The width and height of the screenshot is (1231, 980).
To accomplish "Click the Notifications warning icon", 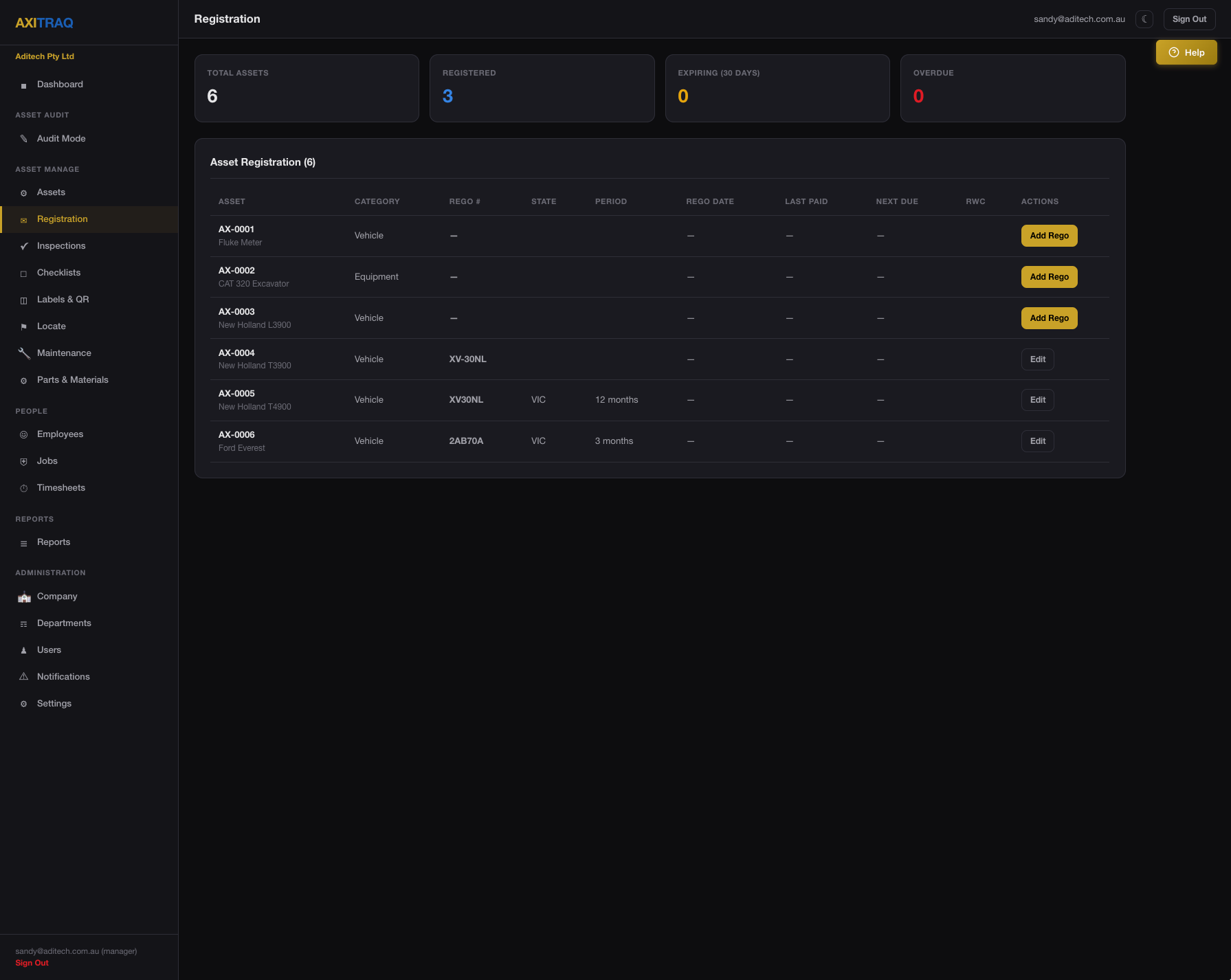I will [x=23, y=677].
